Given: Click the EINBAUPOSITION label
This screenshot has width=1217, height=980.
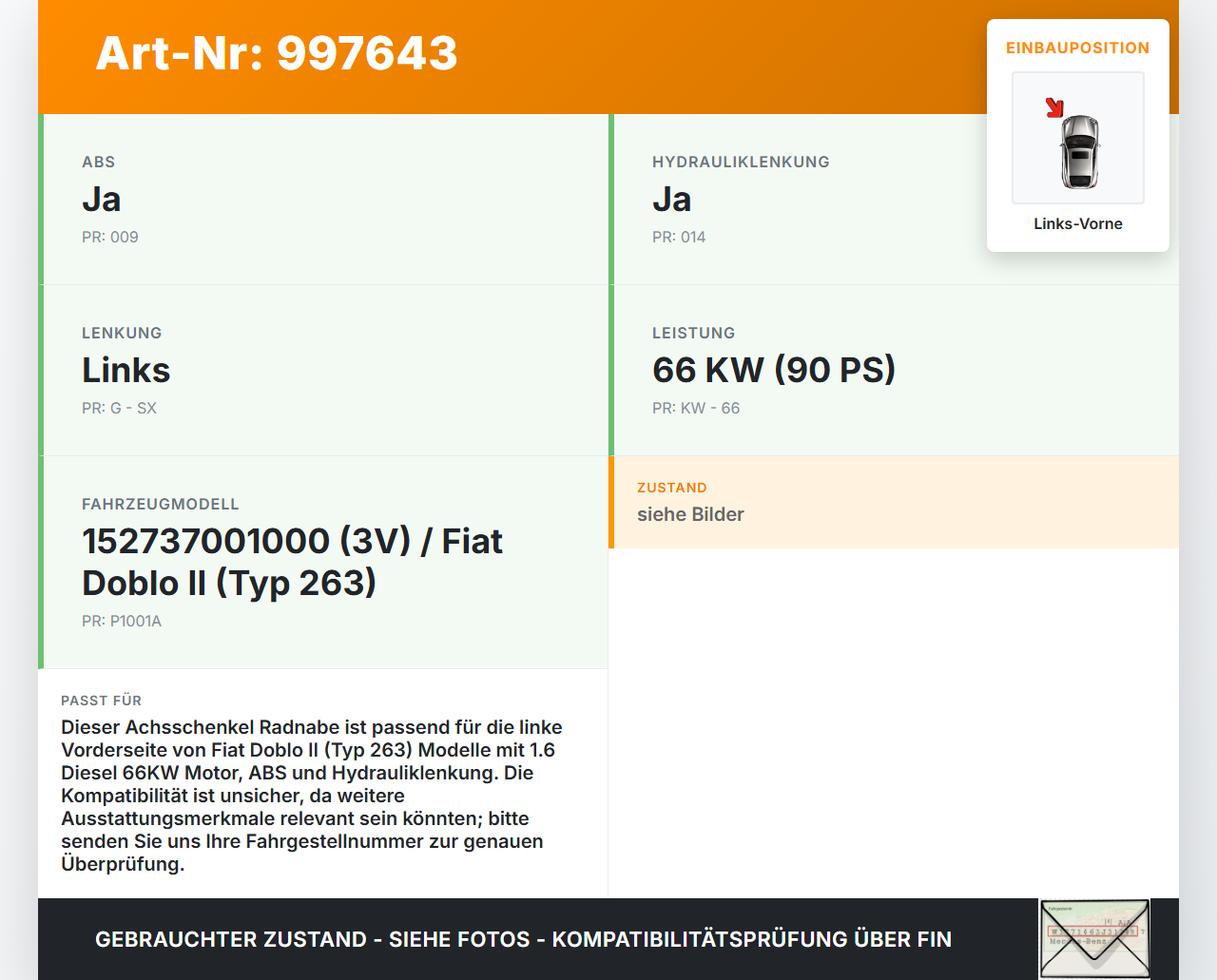Looking at the screenshot, I should coord(1078,48).
